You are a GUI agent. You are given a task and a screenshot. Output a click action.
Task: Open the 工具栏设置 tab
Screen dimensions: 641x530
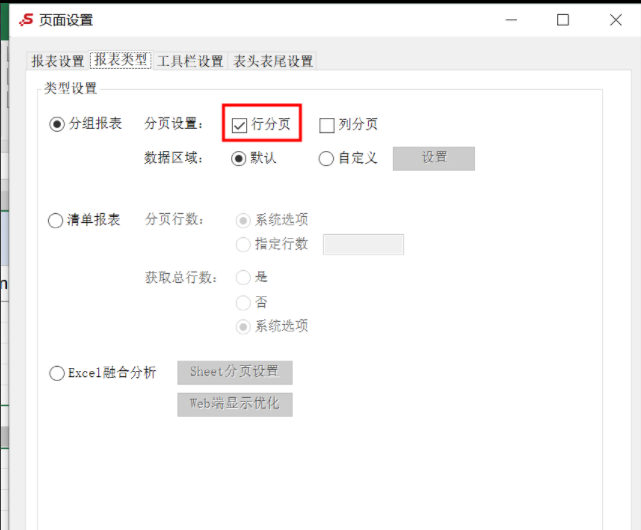(190, 61)
